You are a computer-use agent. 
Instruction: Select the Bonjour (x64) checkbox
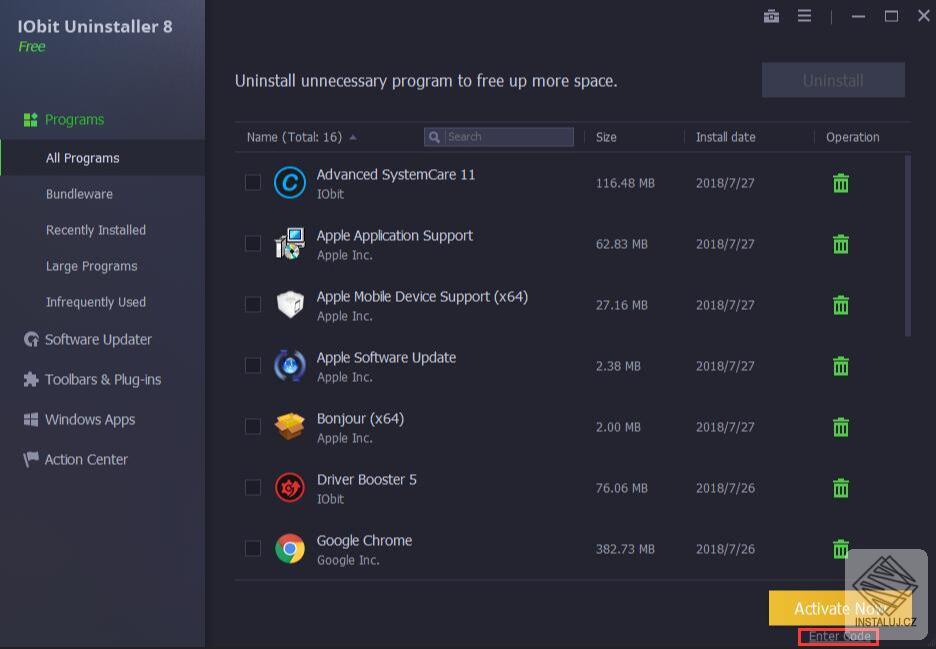click(x=253, y=426)
